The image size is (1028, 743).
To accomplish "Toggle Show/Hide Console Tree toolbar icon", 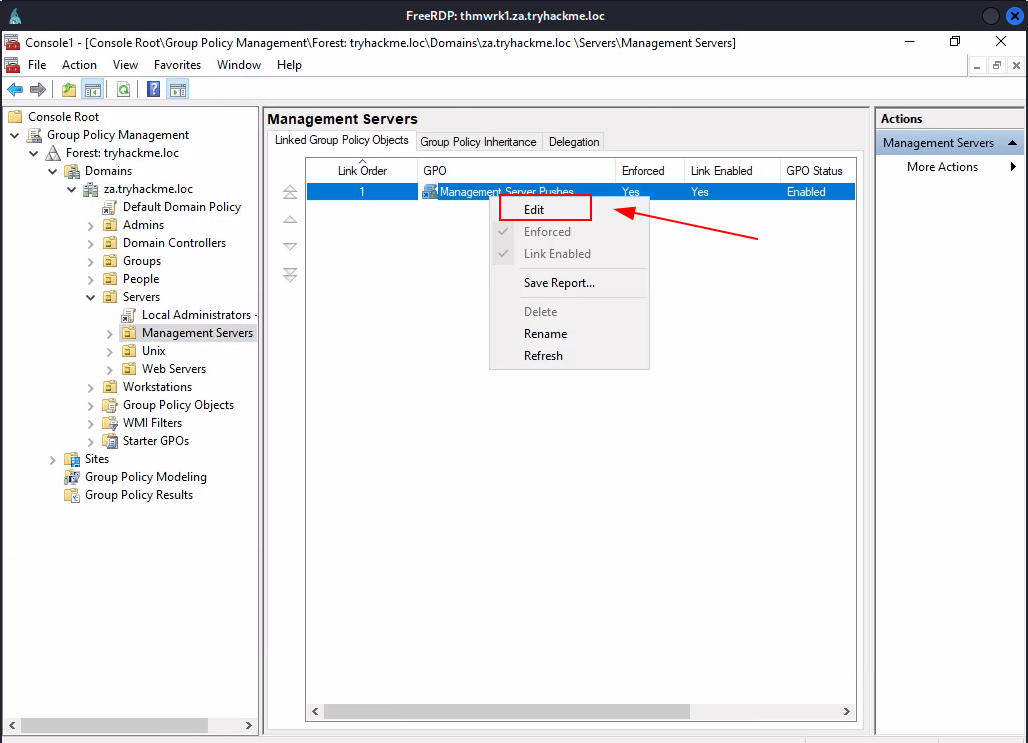I will point(92,89).
